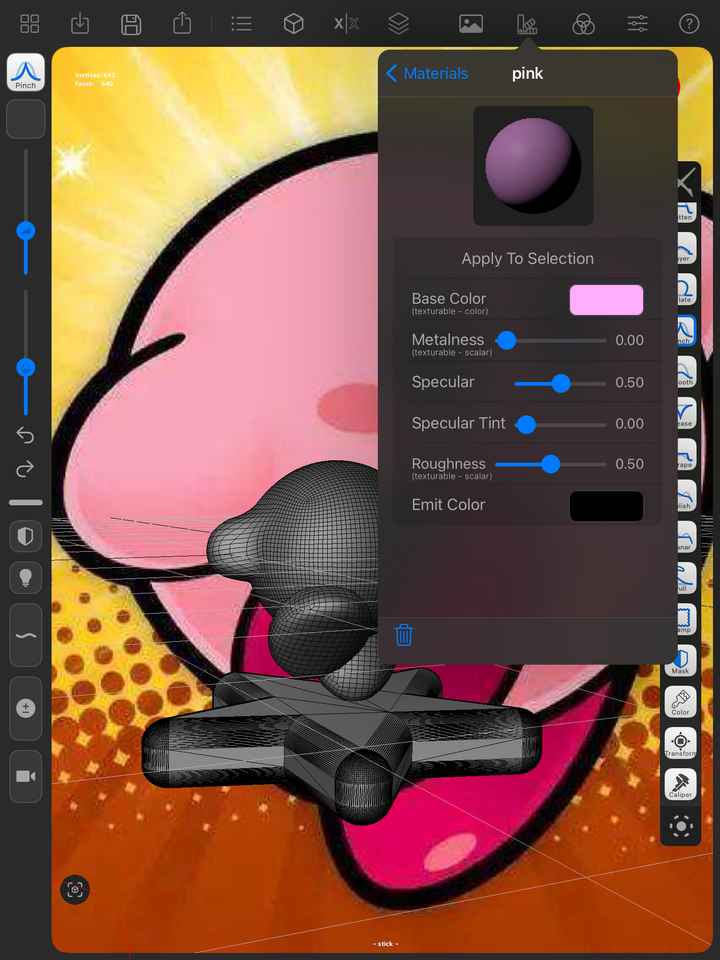720x960 pixels.
Task: Open the project grid menu
Action: (x=29, y=24)
